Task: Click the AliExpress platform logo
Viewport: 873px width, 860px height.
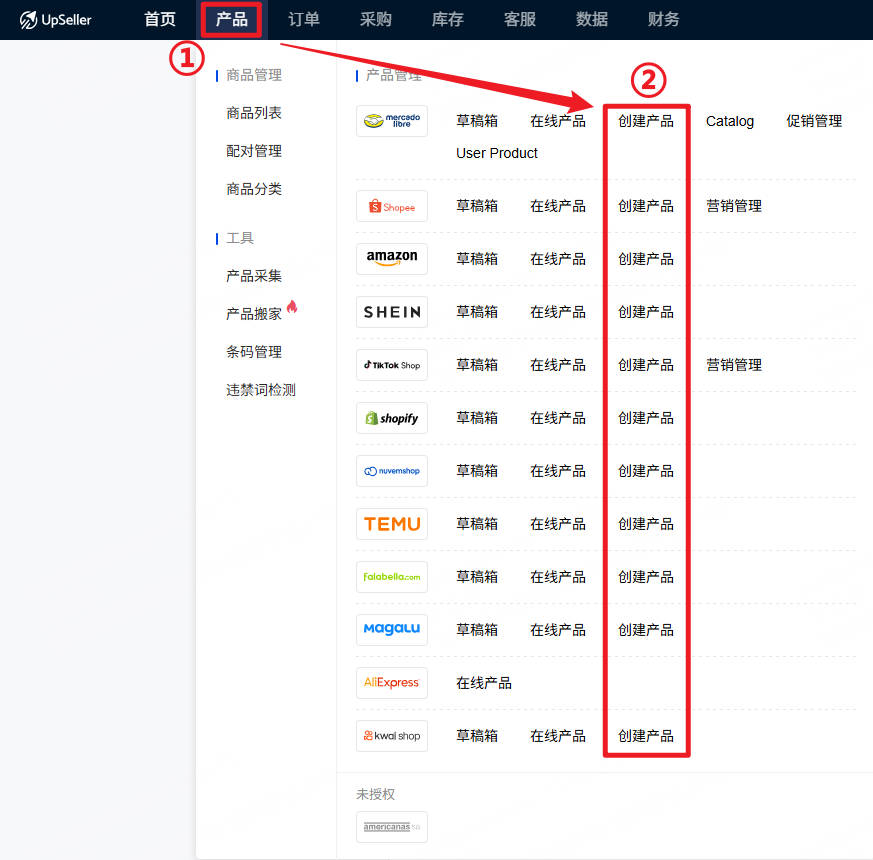Action: 391,683
